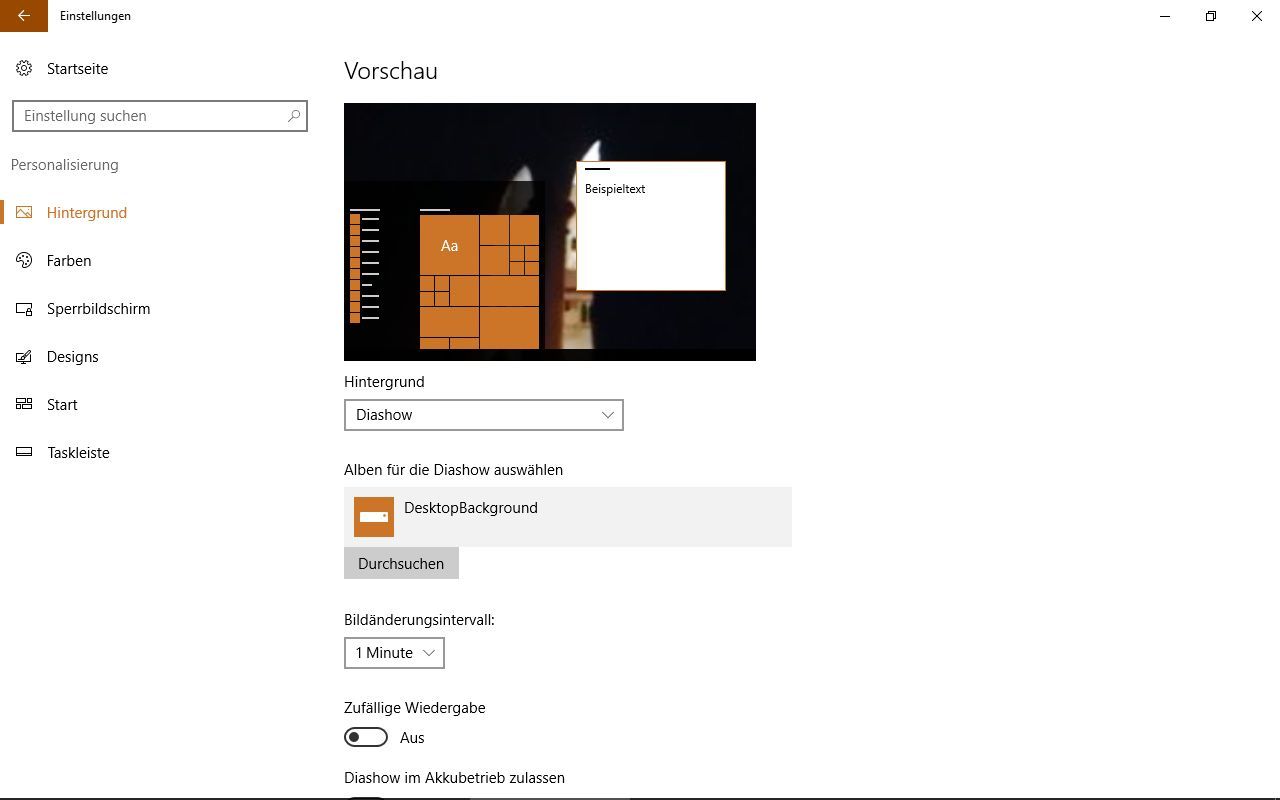The width and height of the screenshot is (1280, 800).
Task: Click the Farben palette icon
Action: (x=25, y=261)
